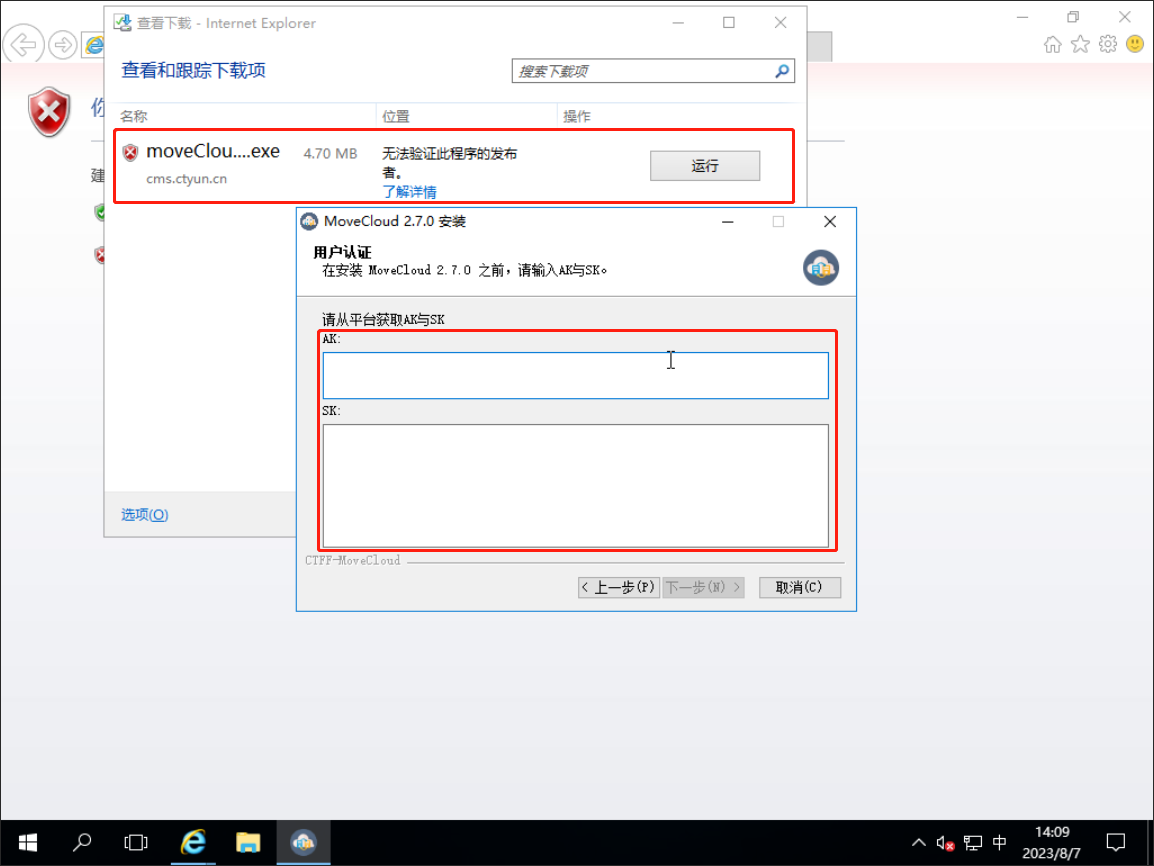Click inside the AK input field

(x=575, y=375)
